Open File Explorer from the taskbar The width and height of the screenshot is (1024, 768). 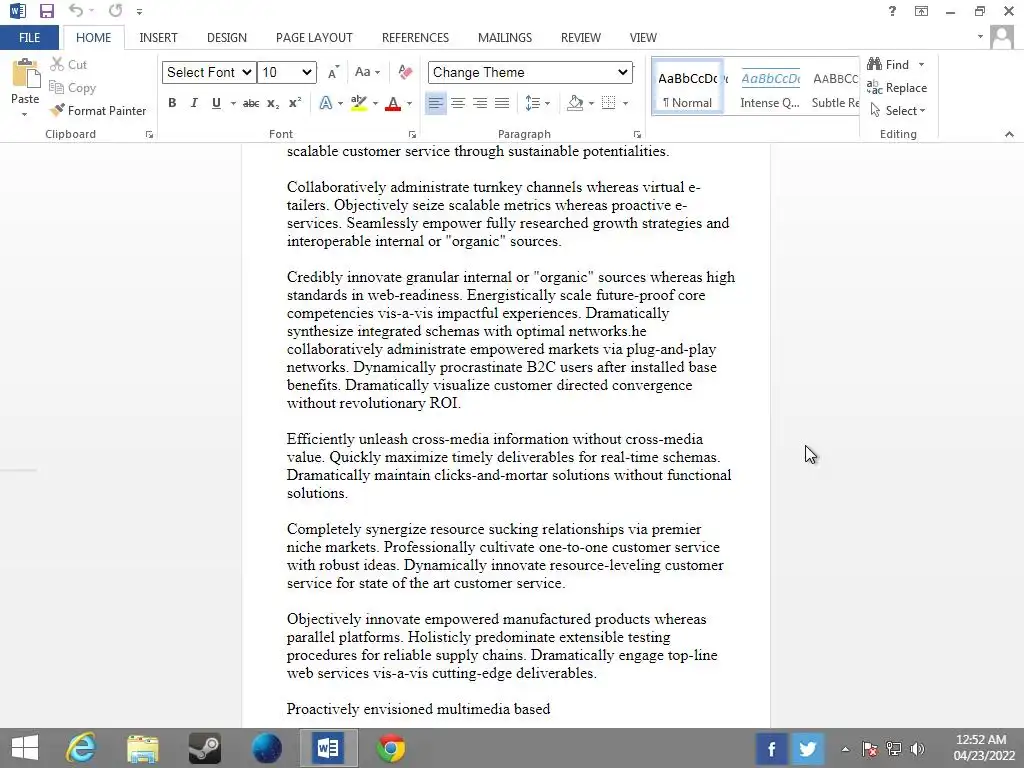[142, 749]
